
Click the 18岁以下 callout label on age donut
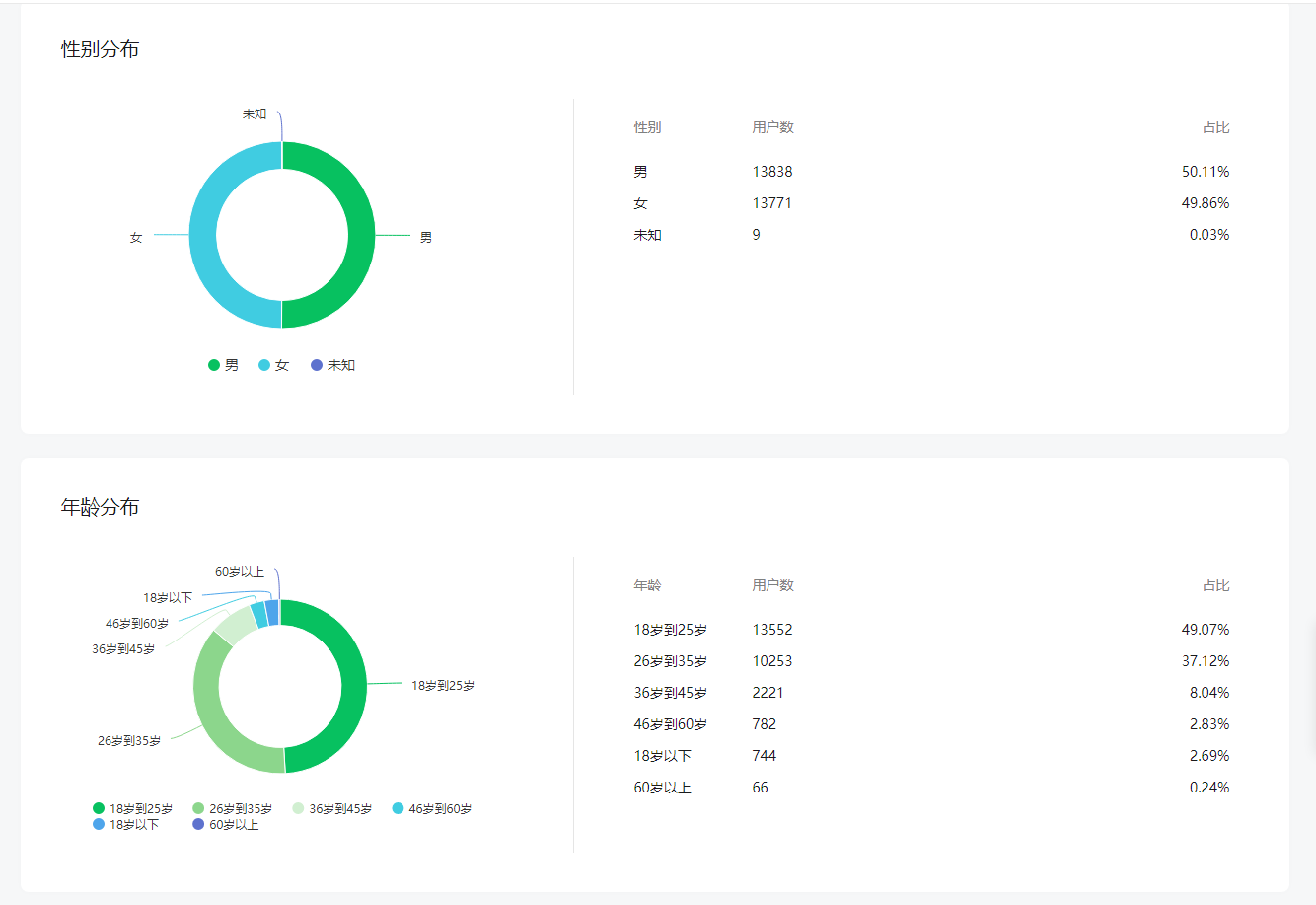tap(168, 598)
